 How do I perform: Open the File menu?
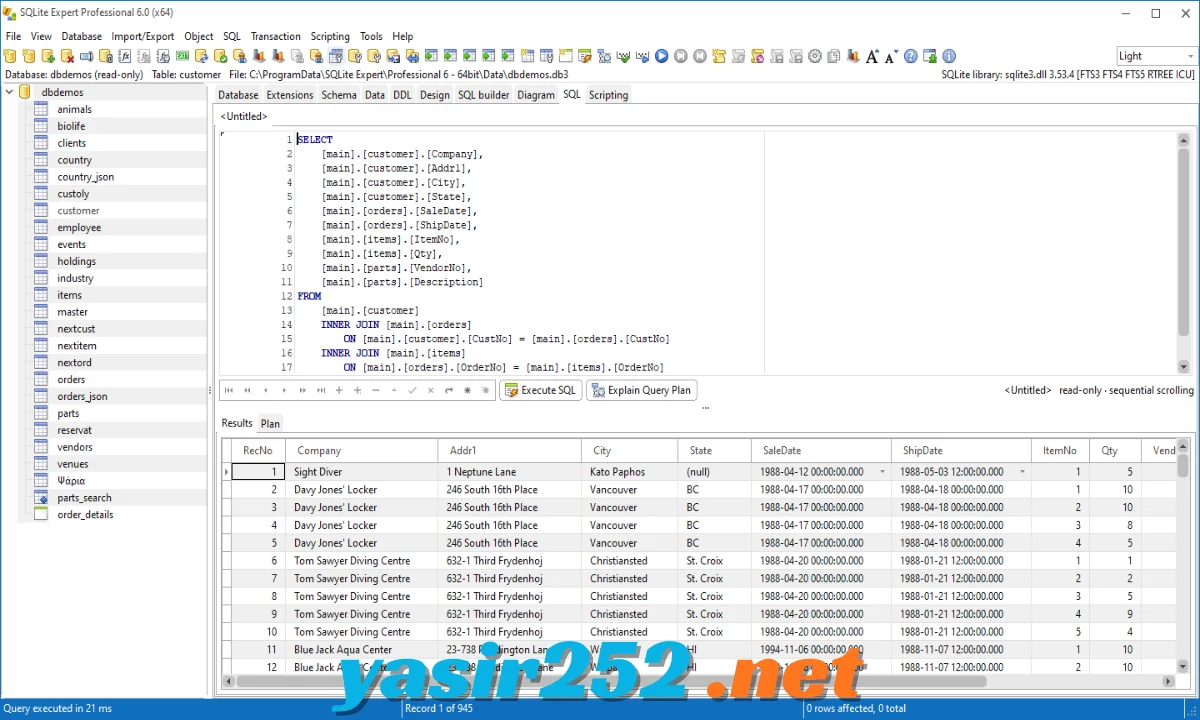coord(13,36)
